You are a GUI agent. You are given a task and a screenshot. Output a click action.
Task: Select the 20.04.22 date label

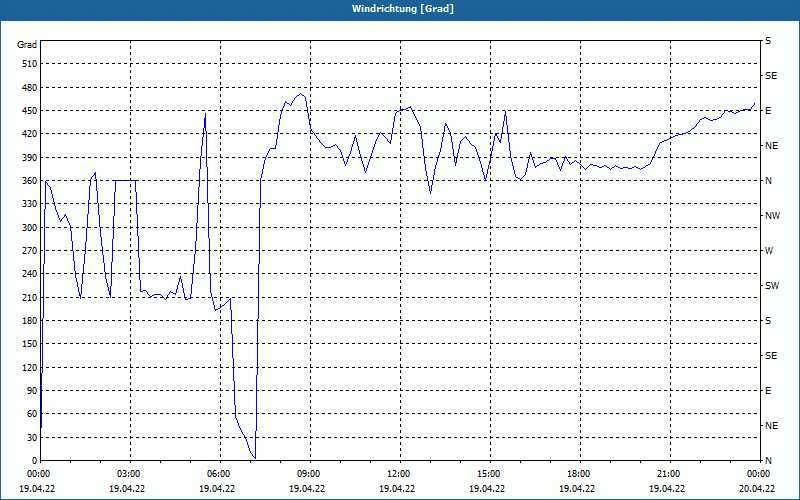(757, 488)
